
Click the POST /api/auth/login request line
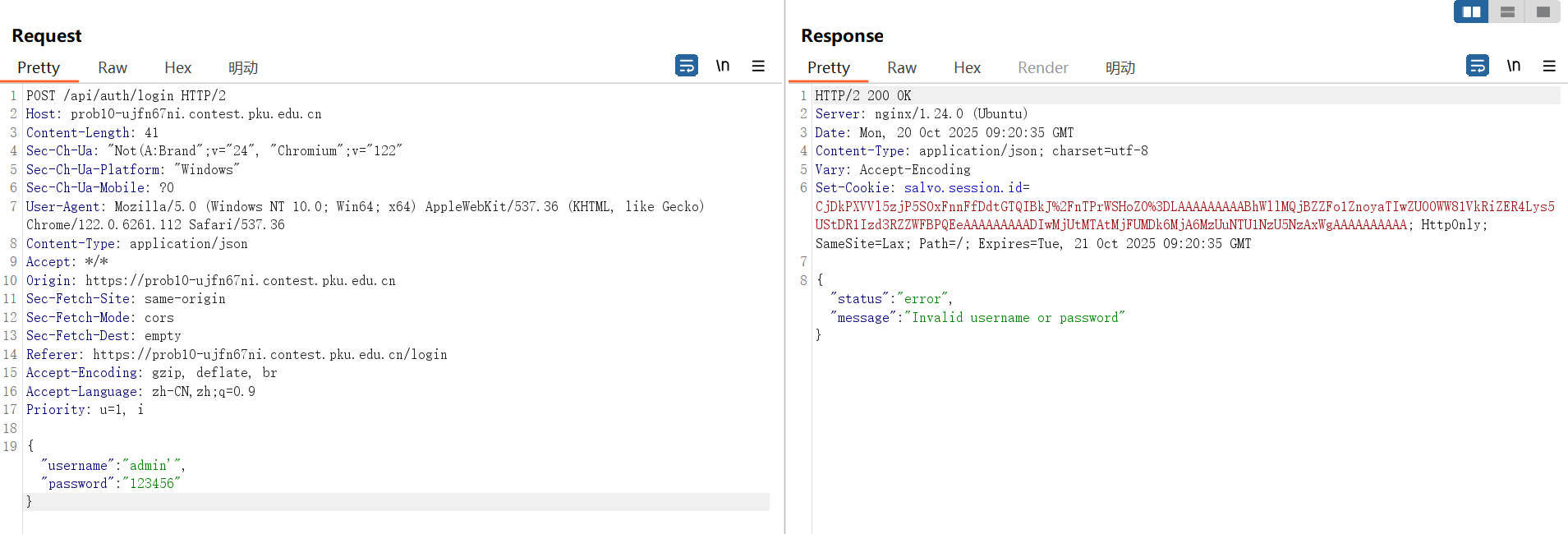pos(126,96)
